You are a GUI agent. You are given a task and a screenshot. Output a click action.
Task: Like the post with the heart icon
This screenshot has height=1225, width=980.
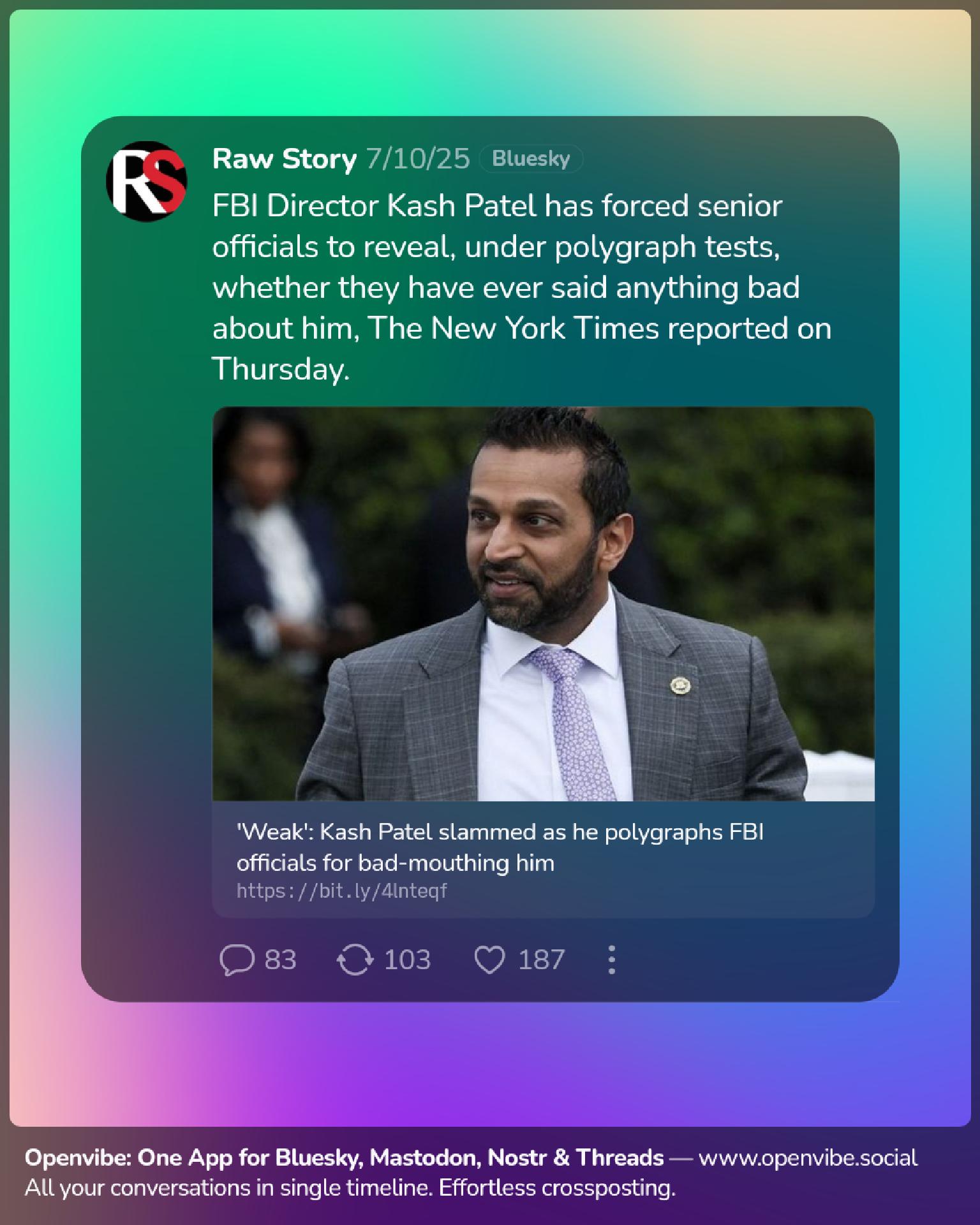(489, 960)
